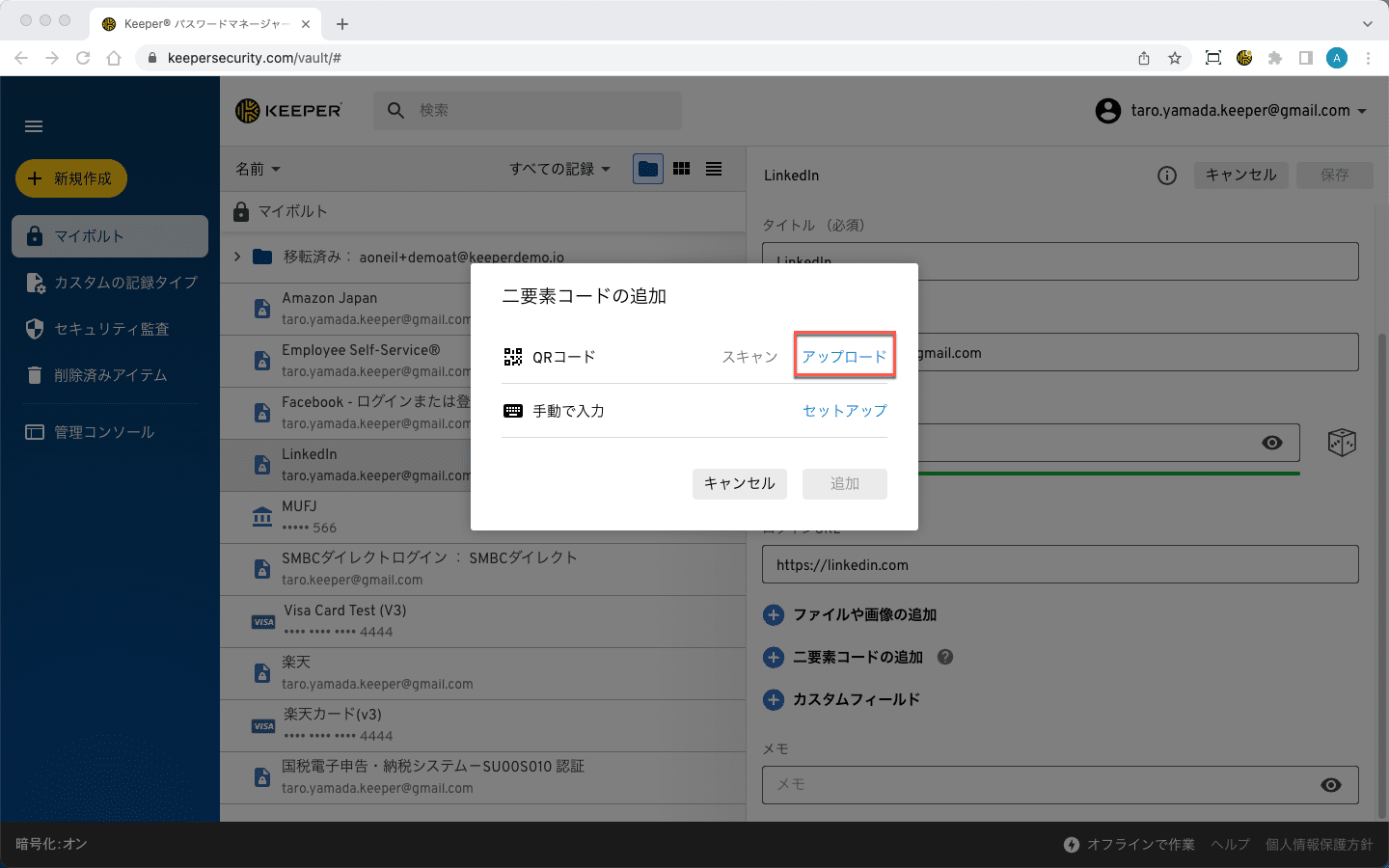1389x868 pixels.
Task: Click セットアップ for manual entry
Action: pyautogui.click(x=844, y=411)
